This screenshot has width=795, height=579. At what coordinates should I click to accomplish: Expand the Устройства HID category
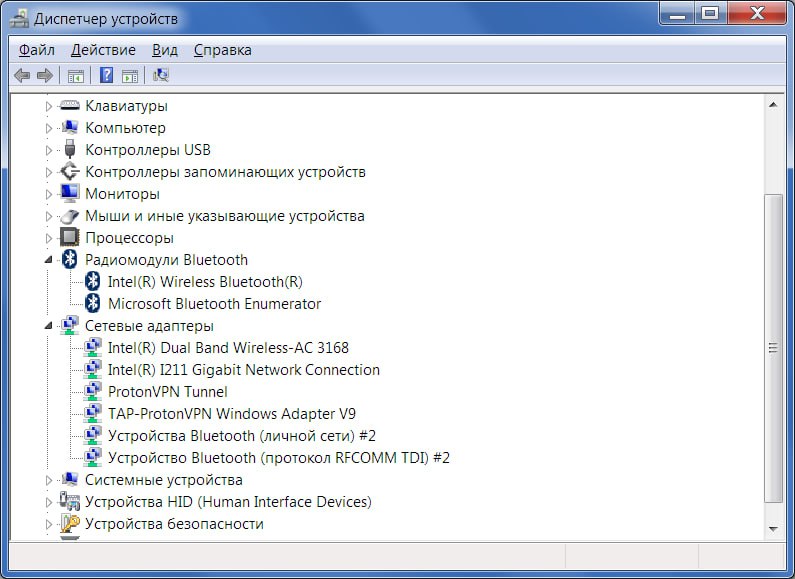coord(49,502)
